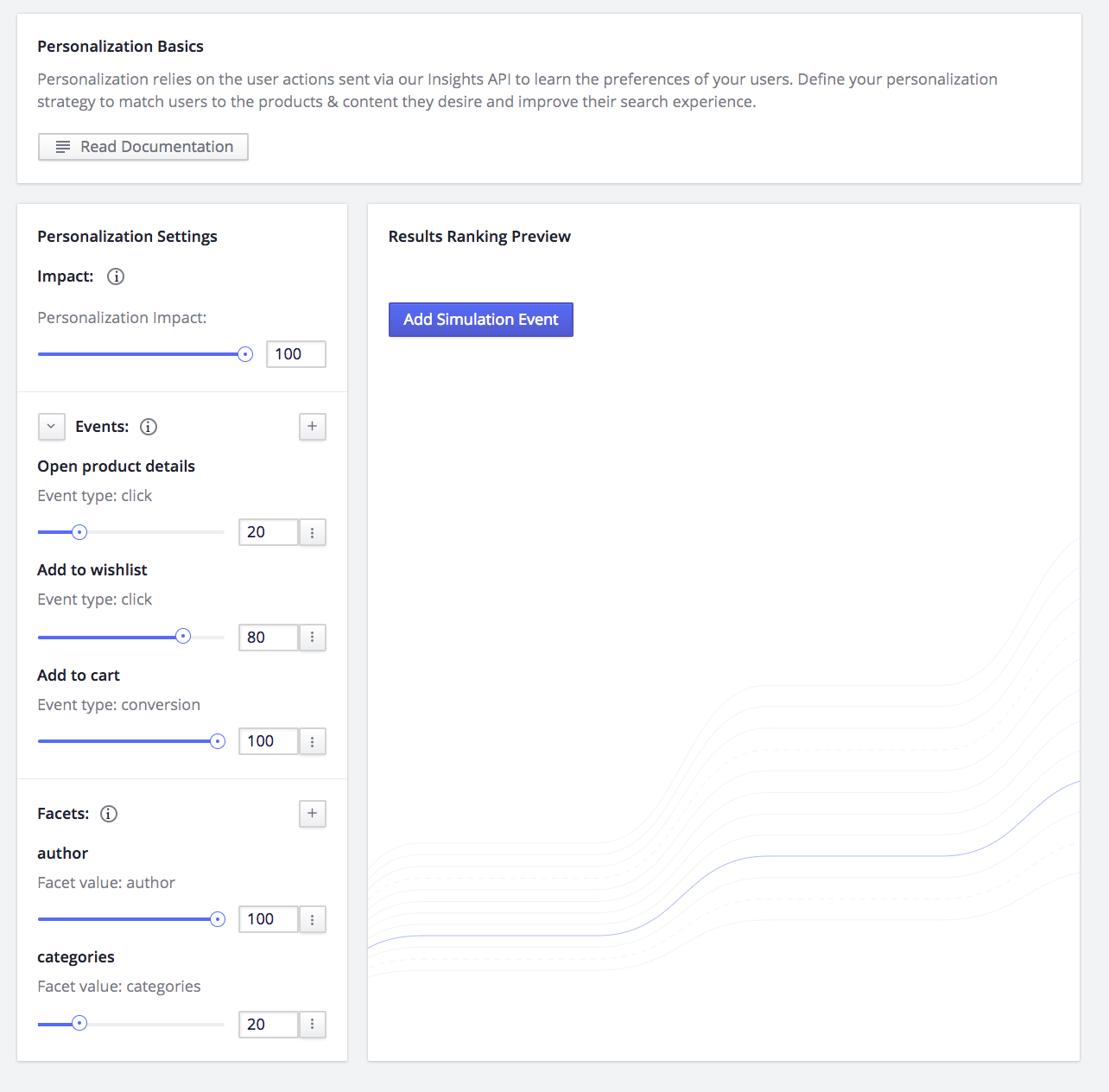The height and width of the screenshot is (1092, 1109).
Task: Click the Personalization Settings heading
Action: [x=127, y=237]
